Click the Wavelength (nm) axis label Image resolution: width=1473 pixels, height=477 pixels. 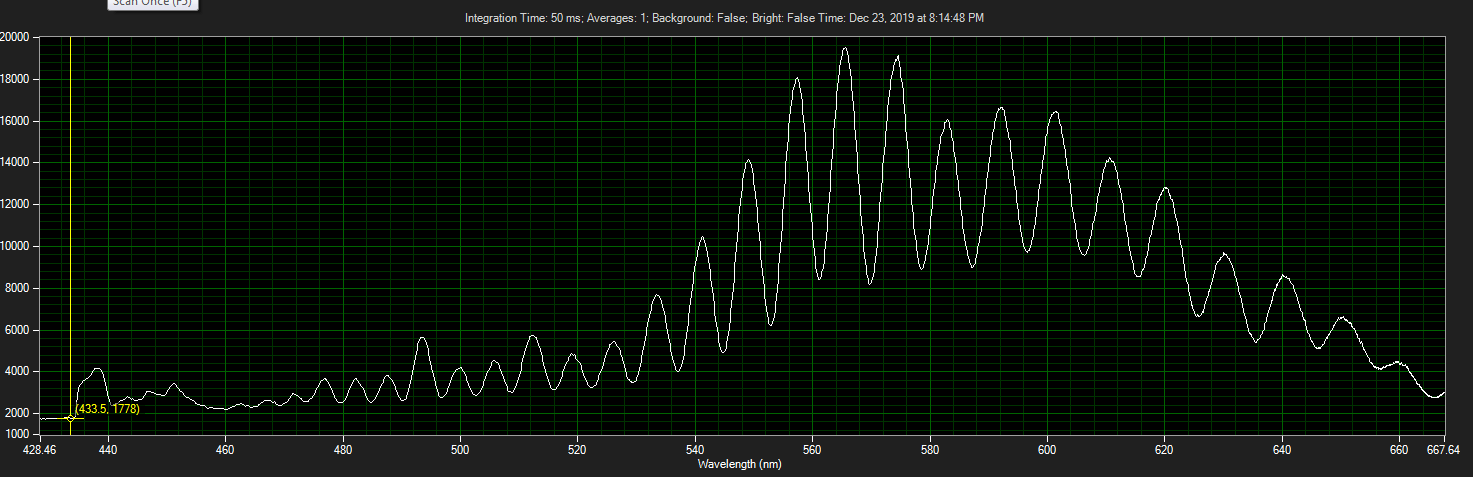[741, 464]
